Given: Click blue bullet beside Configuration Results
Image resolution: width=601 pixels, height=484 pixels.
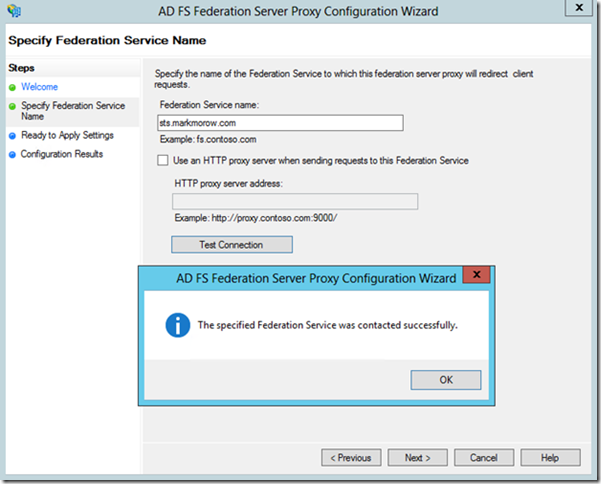Looking at the screenshot, I should (12, 154).
